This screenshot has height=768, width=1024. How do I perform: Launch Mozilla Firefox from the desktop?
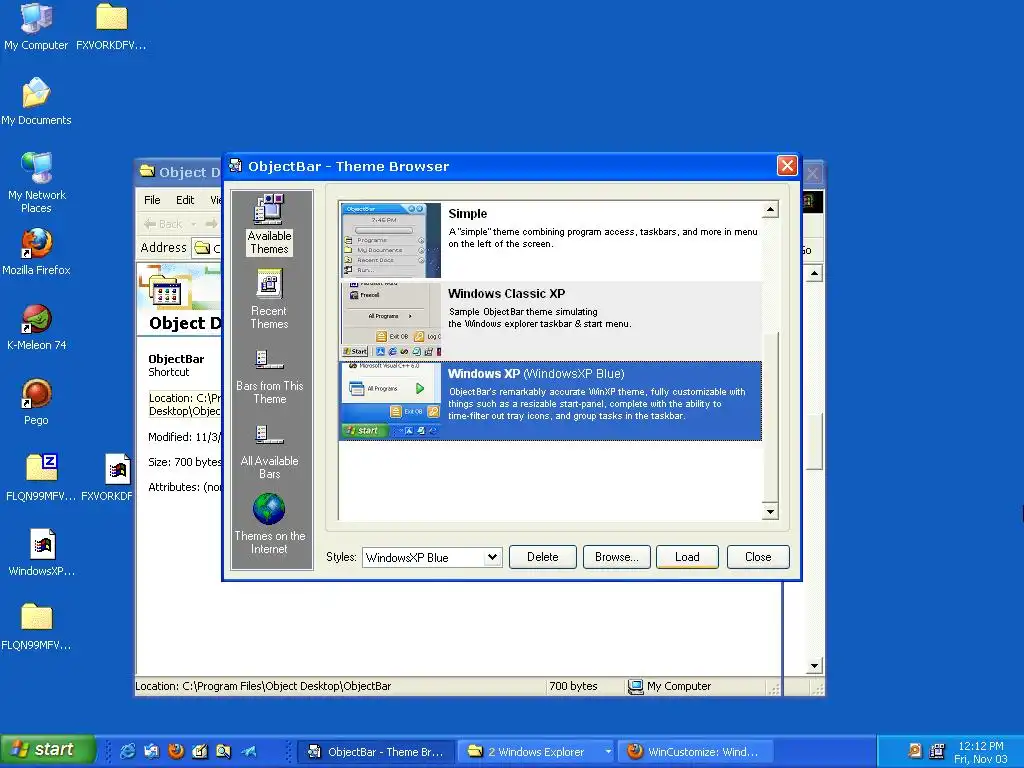[x=36, y=251]
